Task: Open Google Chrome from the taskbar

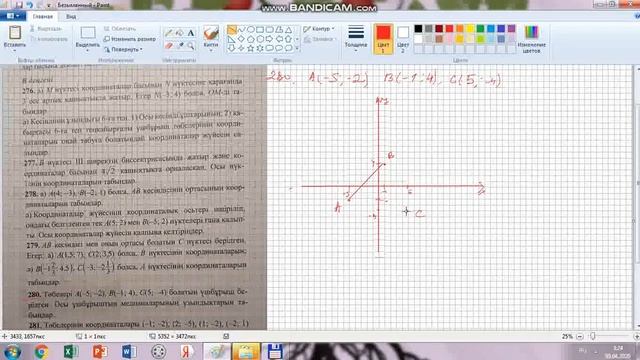Action: click(42, 351)
